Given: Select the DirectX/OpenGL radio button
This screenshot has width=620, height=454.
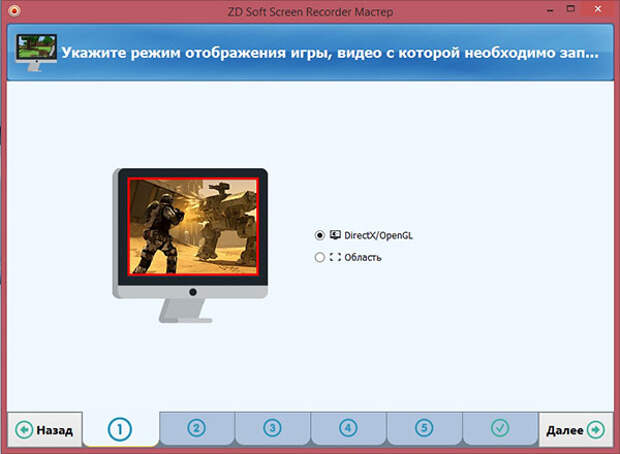Looking at the screenshot, I should [x=319, y=235].
